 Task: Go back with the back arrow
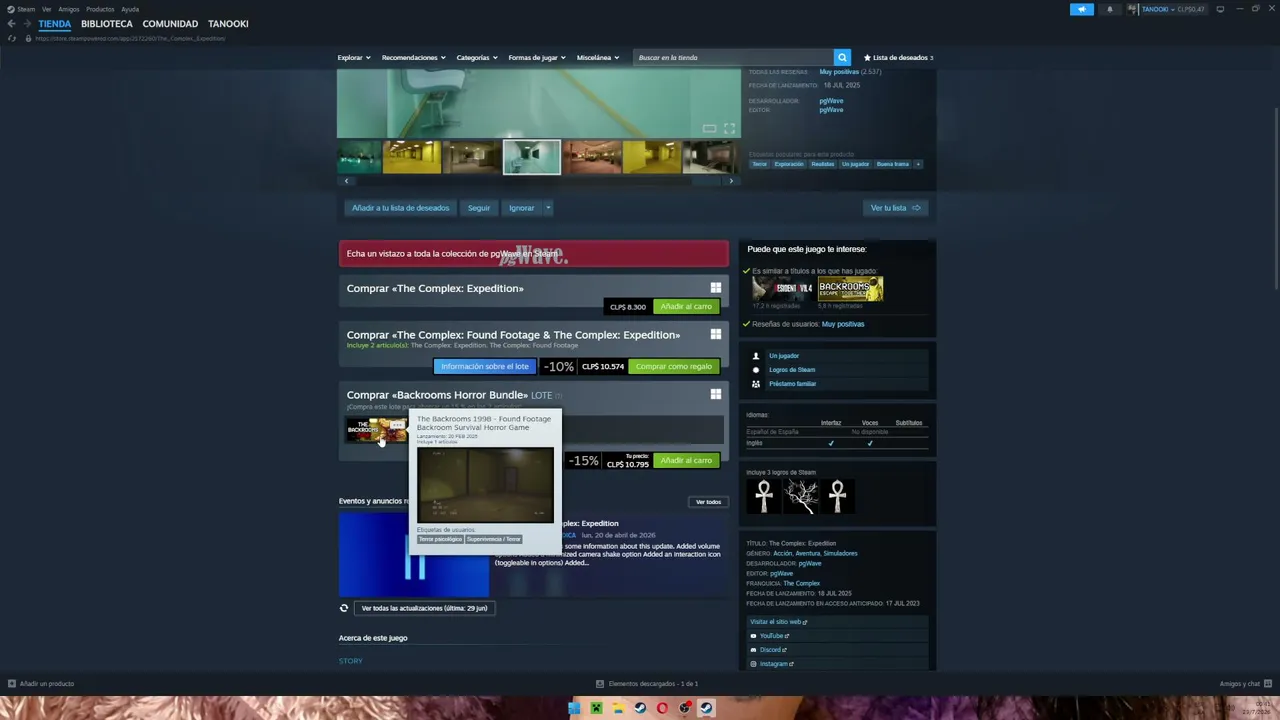(x=11, y=24)
